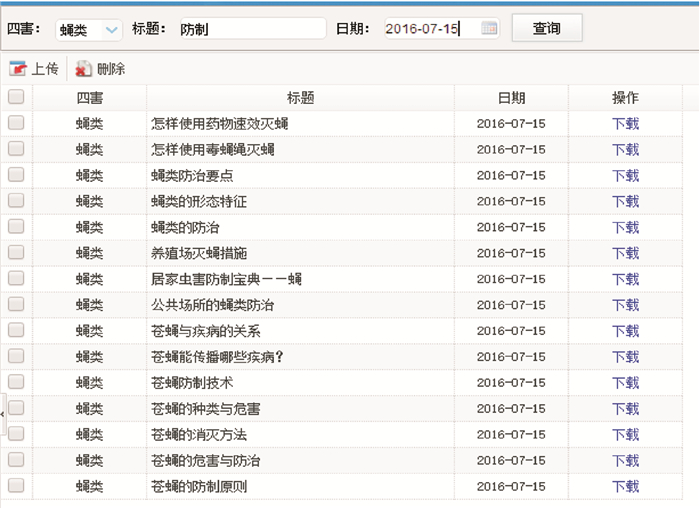Click 下载 for 公共场所的蝇类防治
The height and width of the screenshot is (508, 700).
[x=625, y=305]
